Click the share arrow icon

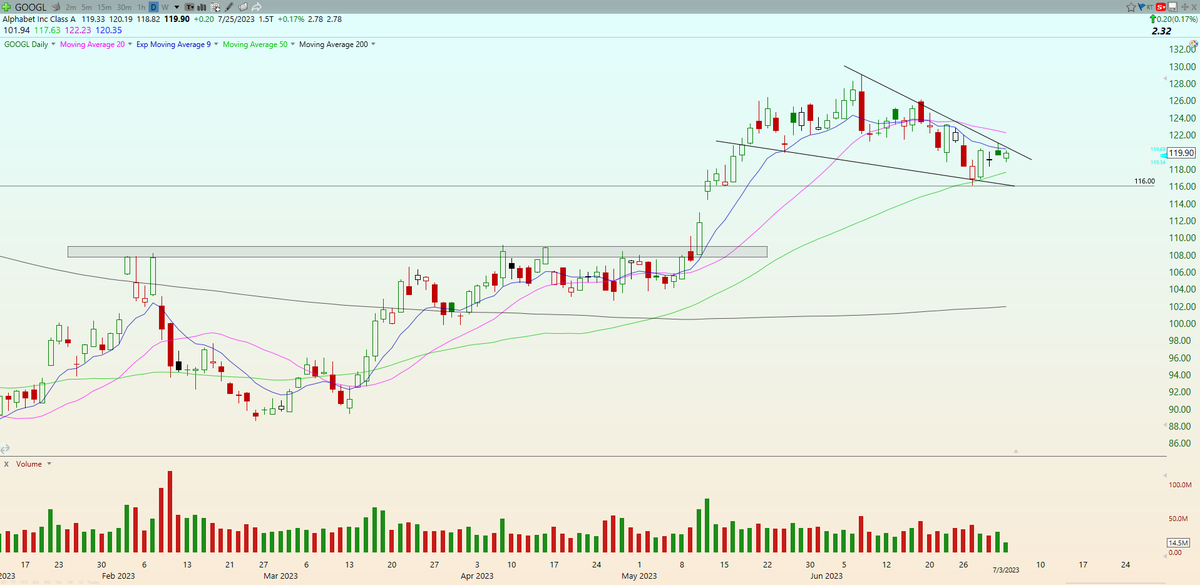click(x=256, y=7)
